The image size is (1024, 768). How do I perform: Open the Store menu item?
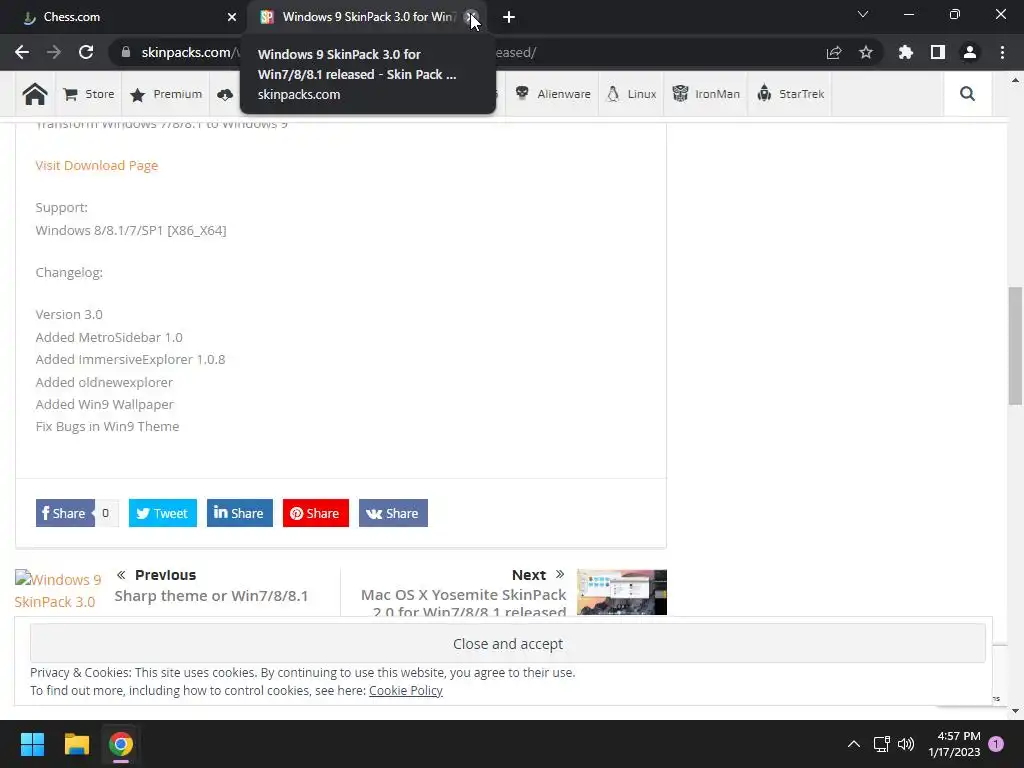click(x=88, y=94)
